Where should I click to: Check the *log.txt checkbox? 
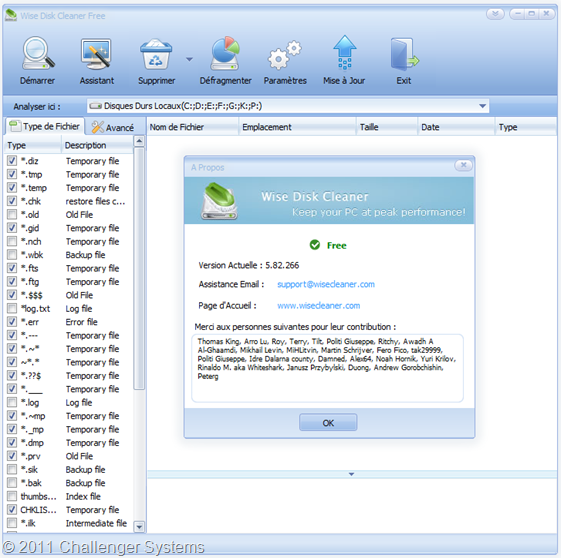pos(12,308)
